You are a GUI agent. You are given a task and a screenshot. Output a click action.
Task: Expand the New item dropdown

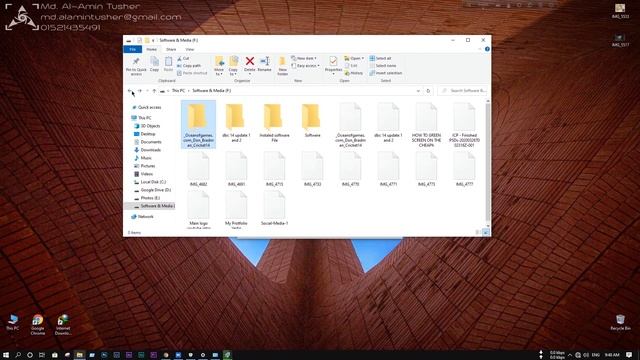click(304, 58)
